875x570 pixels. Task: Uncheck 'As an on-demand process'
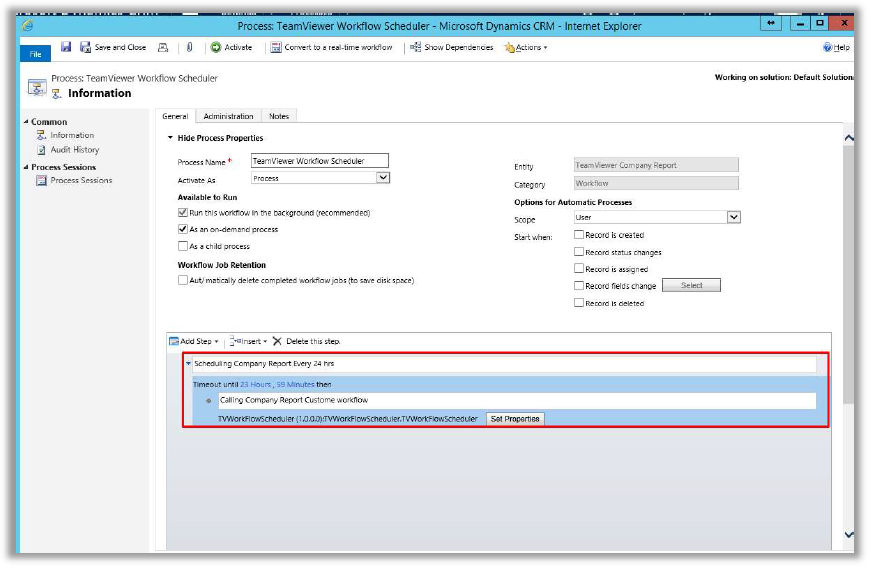[x=182, y=229]
